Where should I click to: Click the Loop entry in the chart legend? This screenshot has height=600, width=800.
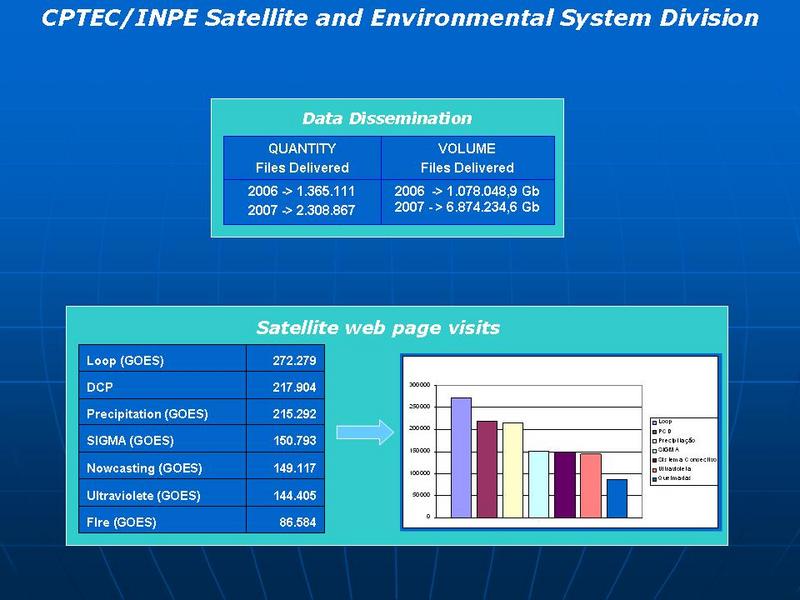click(x=662, y=422)
